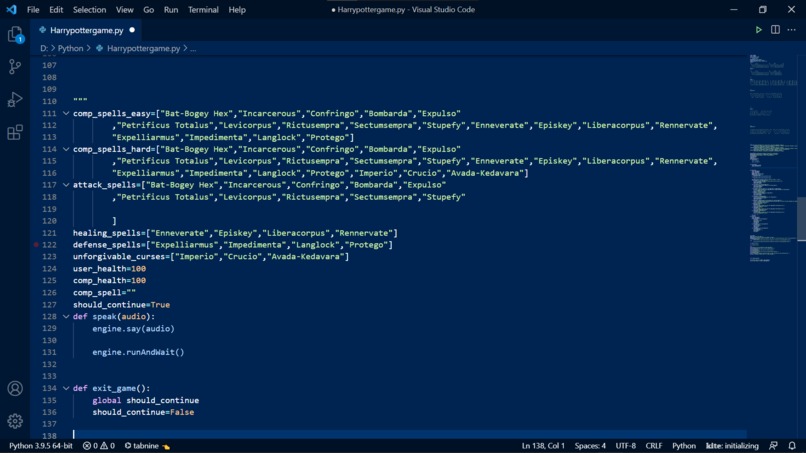Select language mode Python in status bar
This screenshot has width=806, height=453.
click(684, 446)
